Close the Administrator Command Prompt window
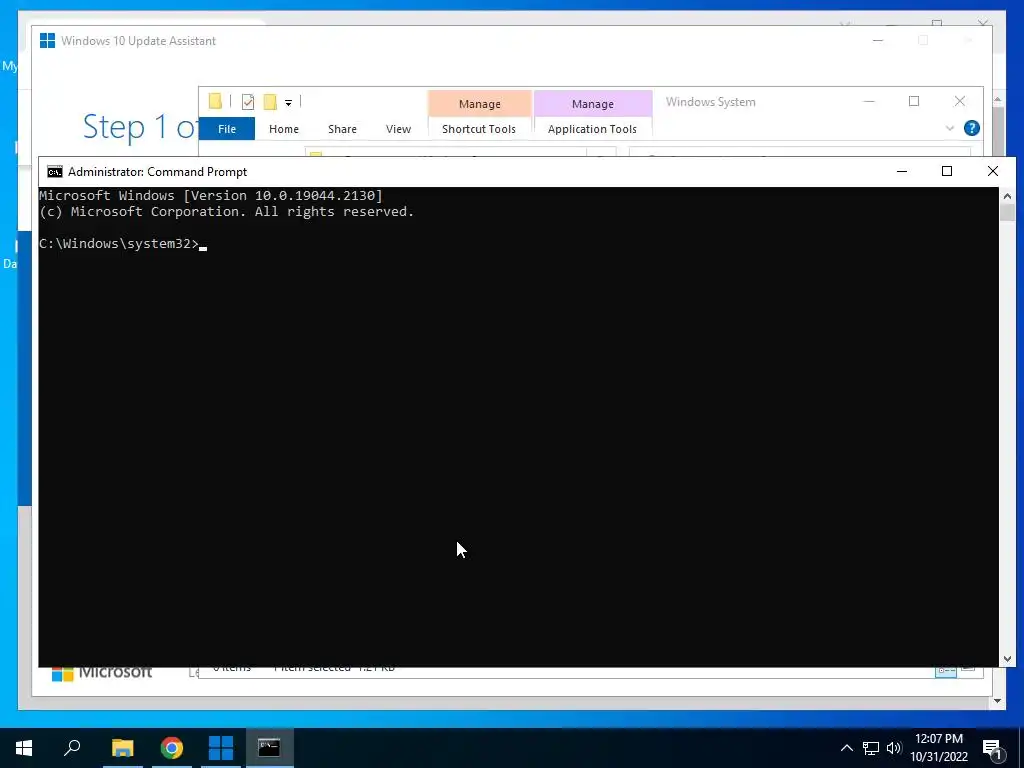The height and width of the screenshot is (768, 1024). [993, 171]
